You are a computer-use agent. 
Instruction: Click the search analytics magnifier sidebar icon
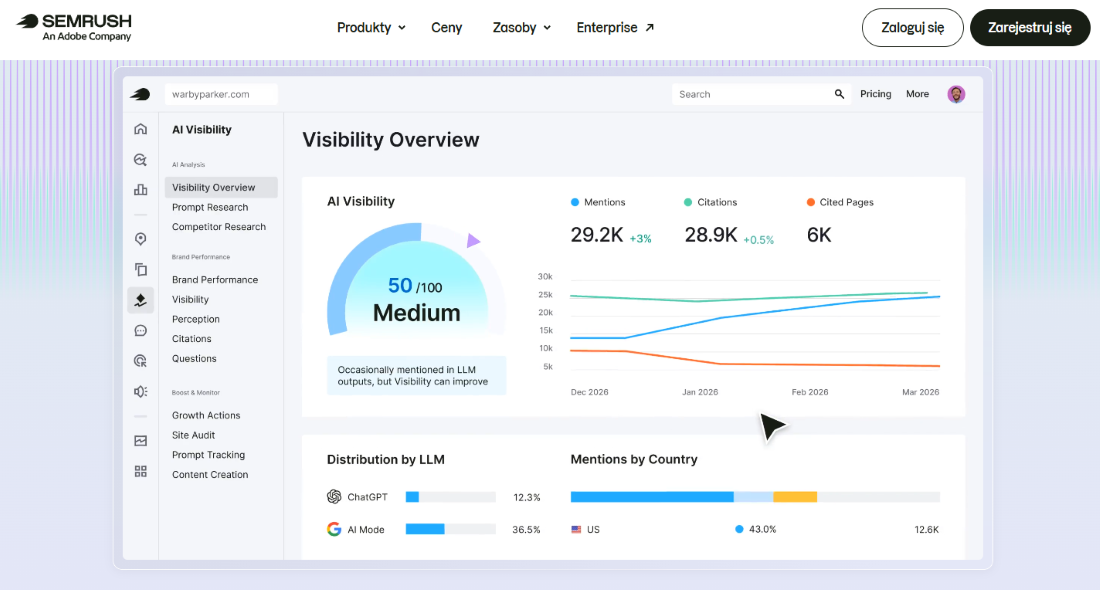[140, 160]
